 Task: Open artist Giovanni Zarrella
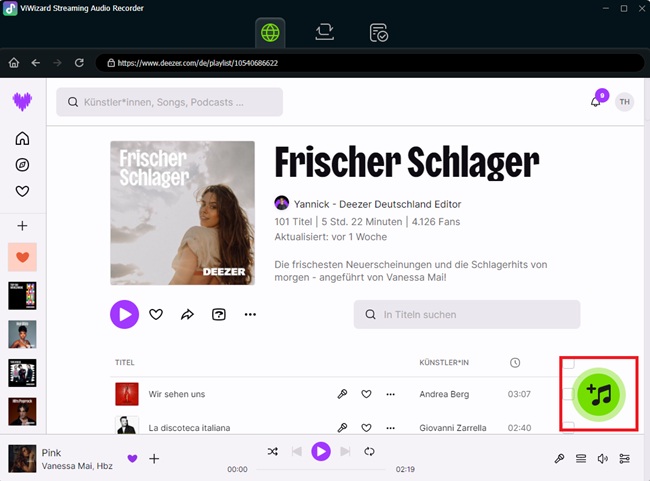point(453,428)
